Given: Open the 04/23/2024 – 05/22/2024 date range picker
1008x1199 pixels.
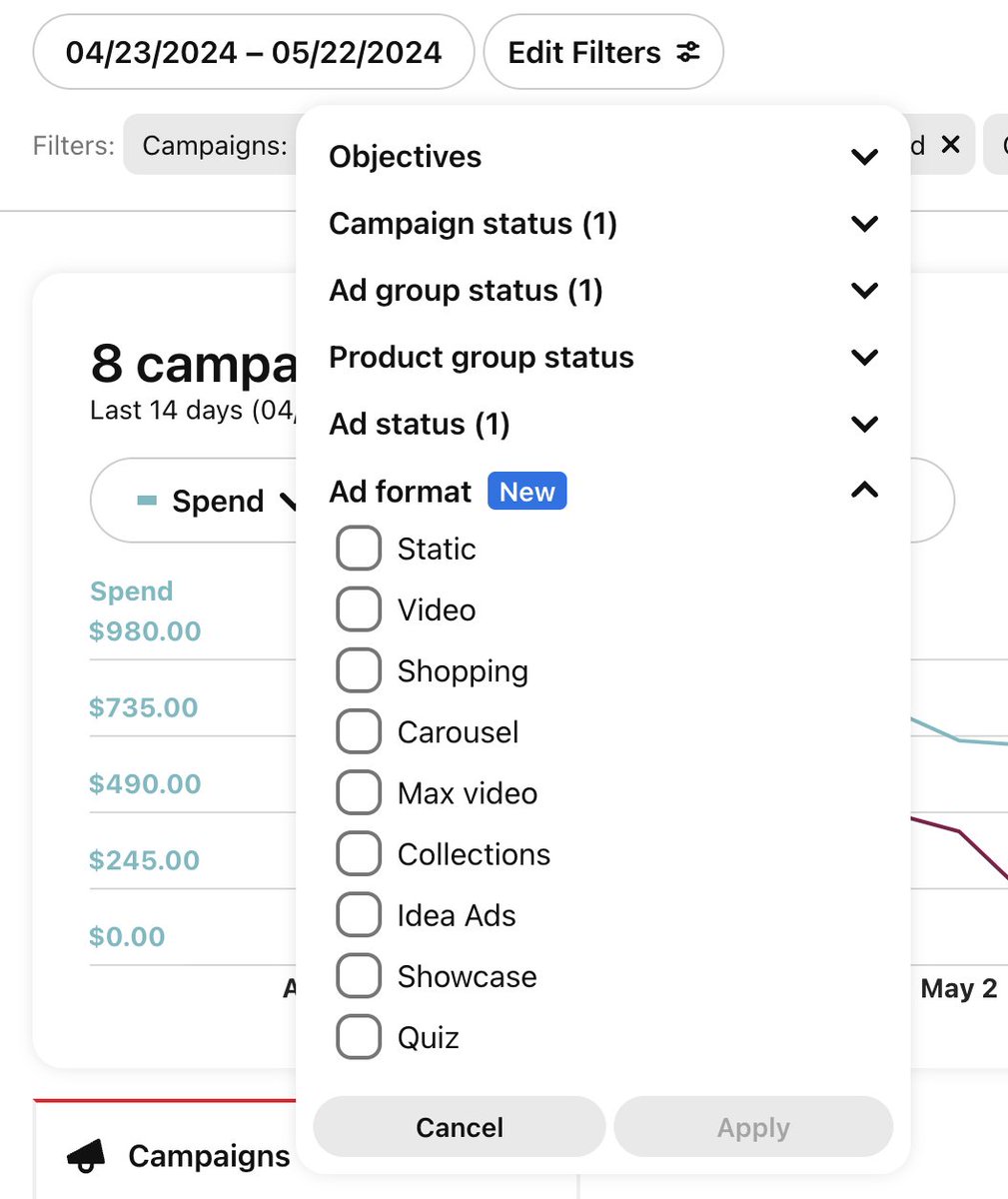Looking at the screenshot, I should pyautogui.click(x=254, y=52).
